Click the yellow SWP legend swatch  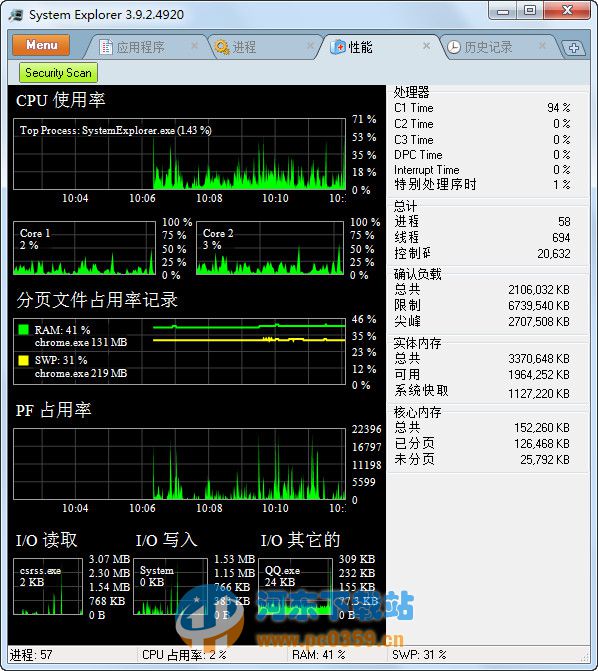24,360
